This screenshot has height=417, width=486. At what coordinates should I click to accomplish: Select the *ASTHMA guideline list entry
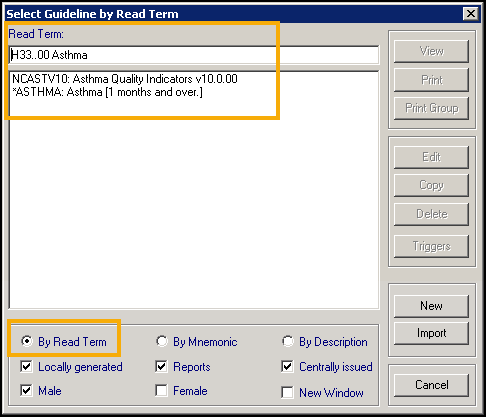click(107, 92)
